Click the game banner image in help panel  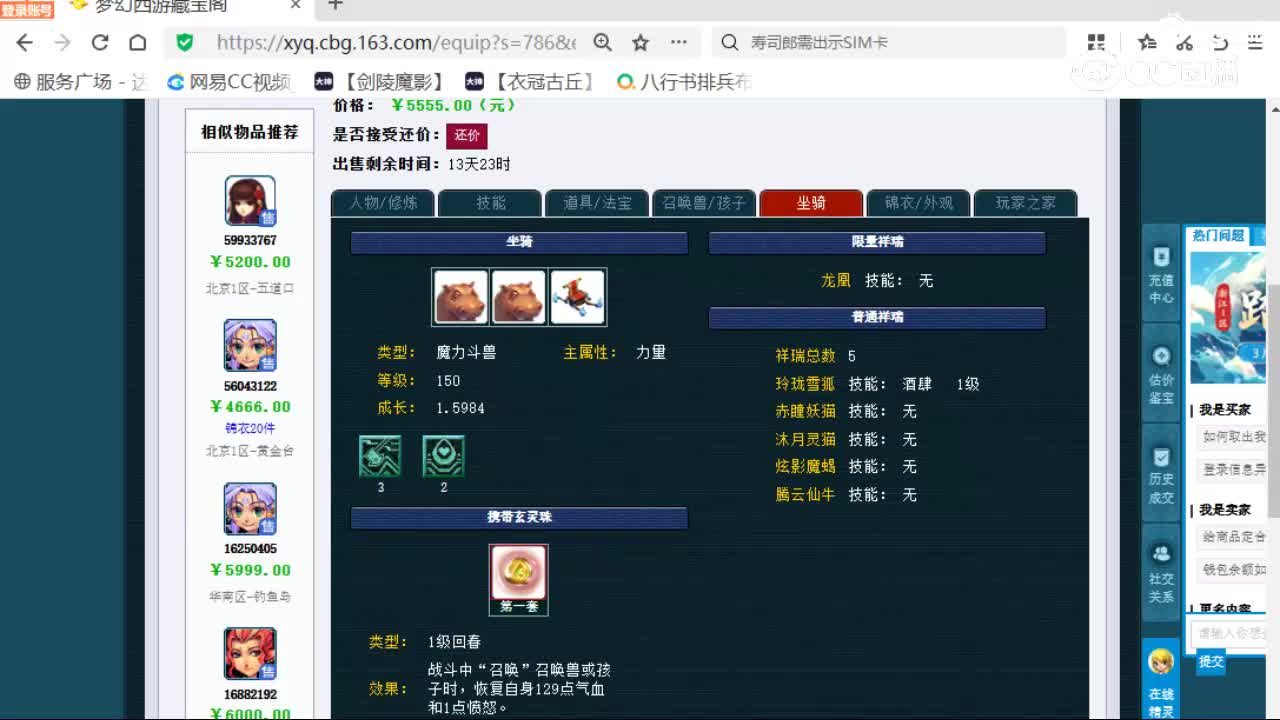(x=1228, y=316)
